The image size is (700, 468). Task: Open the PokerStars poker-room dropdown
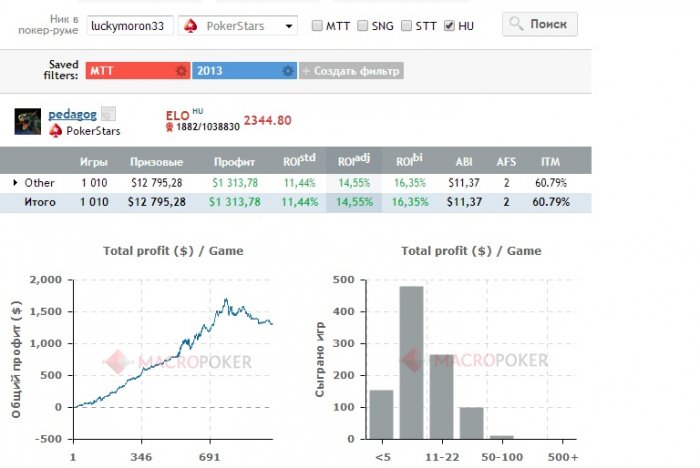(x=238, y=25)
